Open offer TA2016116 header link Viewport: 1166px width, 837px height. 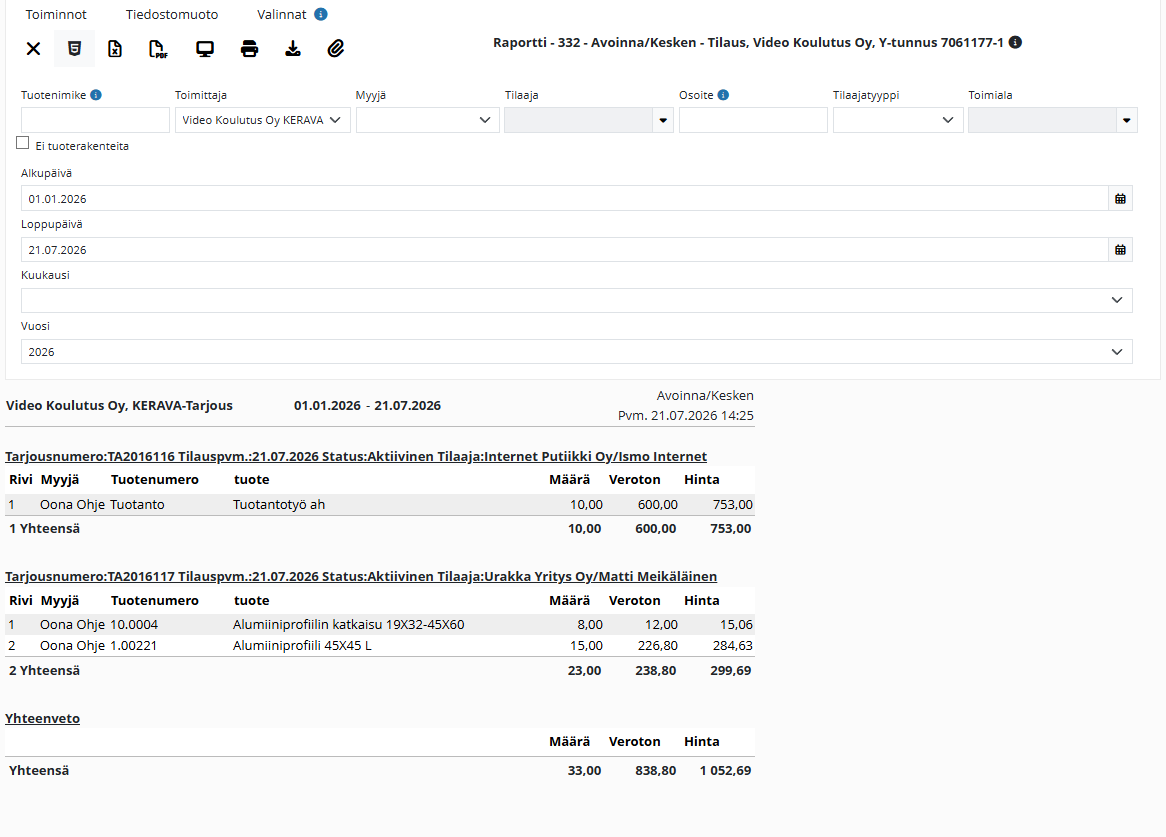[355, 456]
